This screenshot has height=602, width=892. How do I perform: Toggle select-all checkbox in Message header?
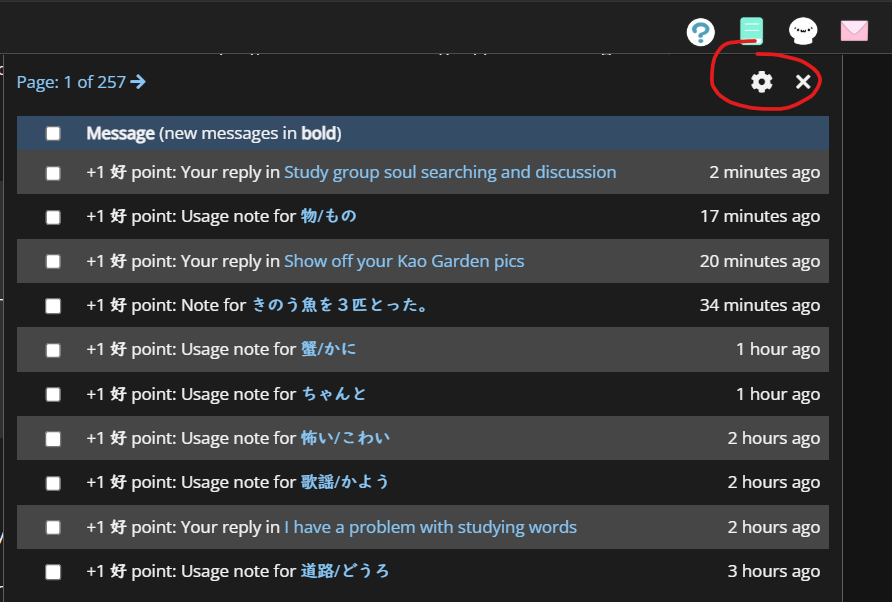[53, 133]
